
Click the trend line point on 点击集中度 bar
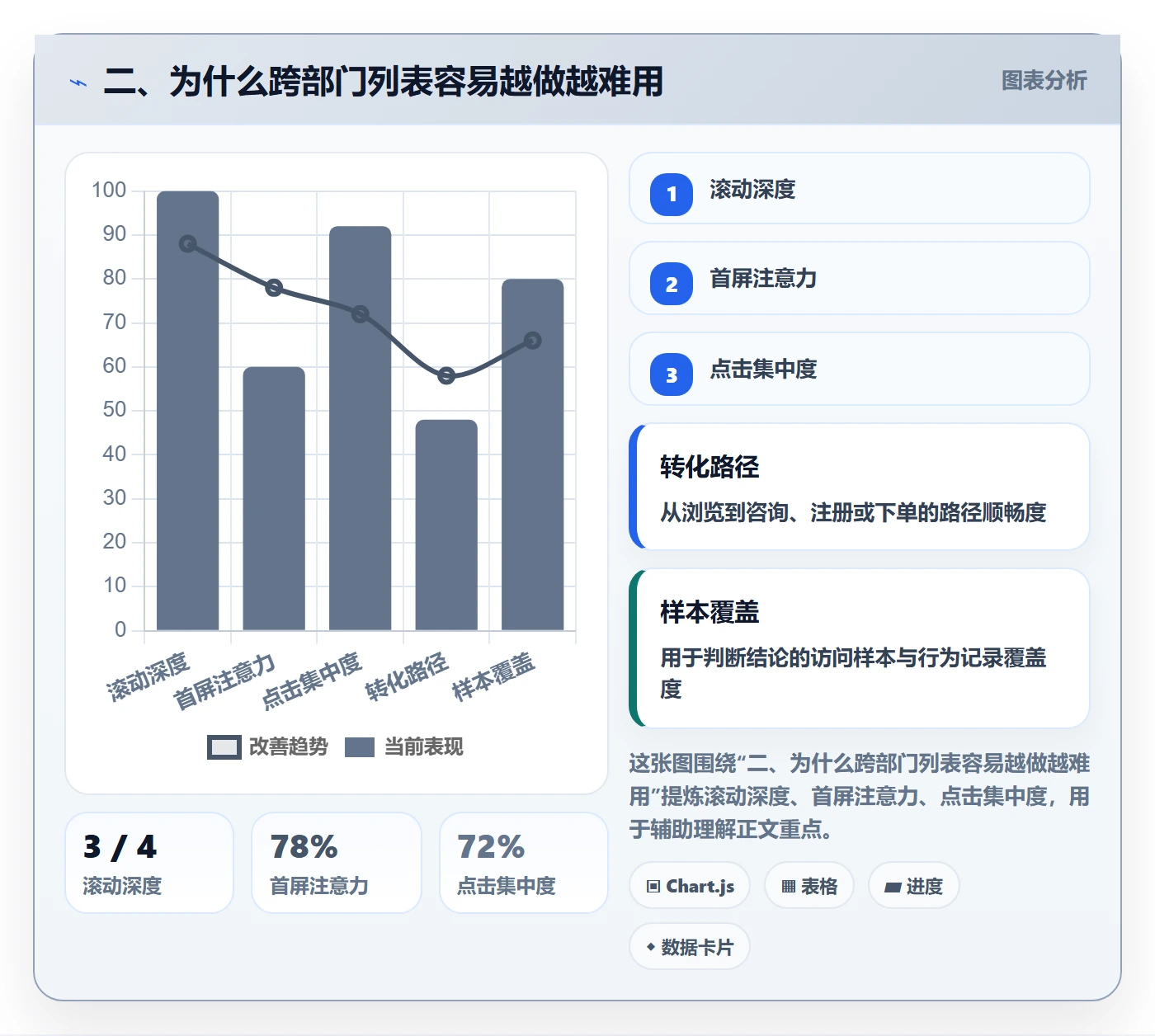coord(361,314)
